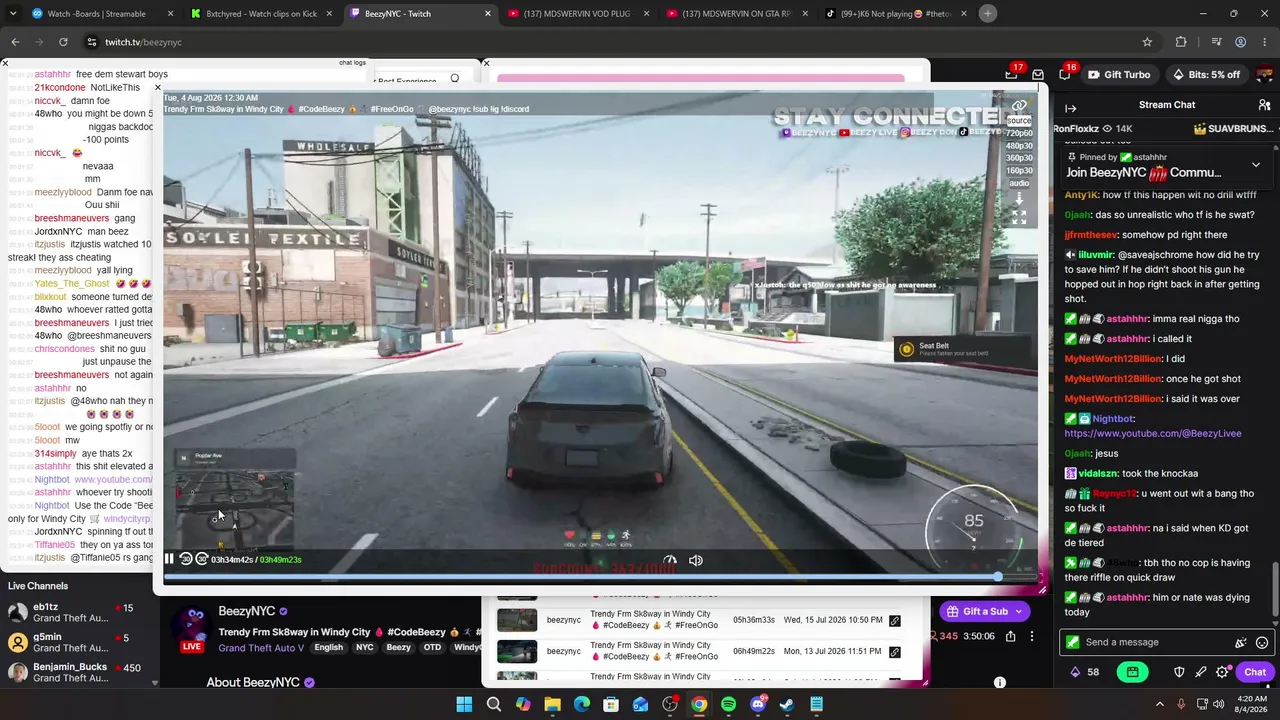
Task: Download the VOD with arrow icon
Action: (1019, 199)
